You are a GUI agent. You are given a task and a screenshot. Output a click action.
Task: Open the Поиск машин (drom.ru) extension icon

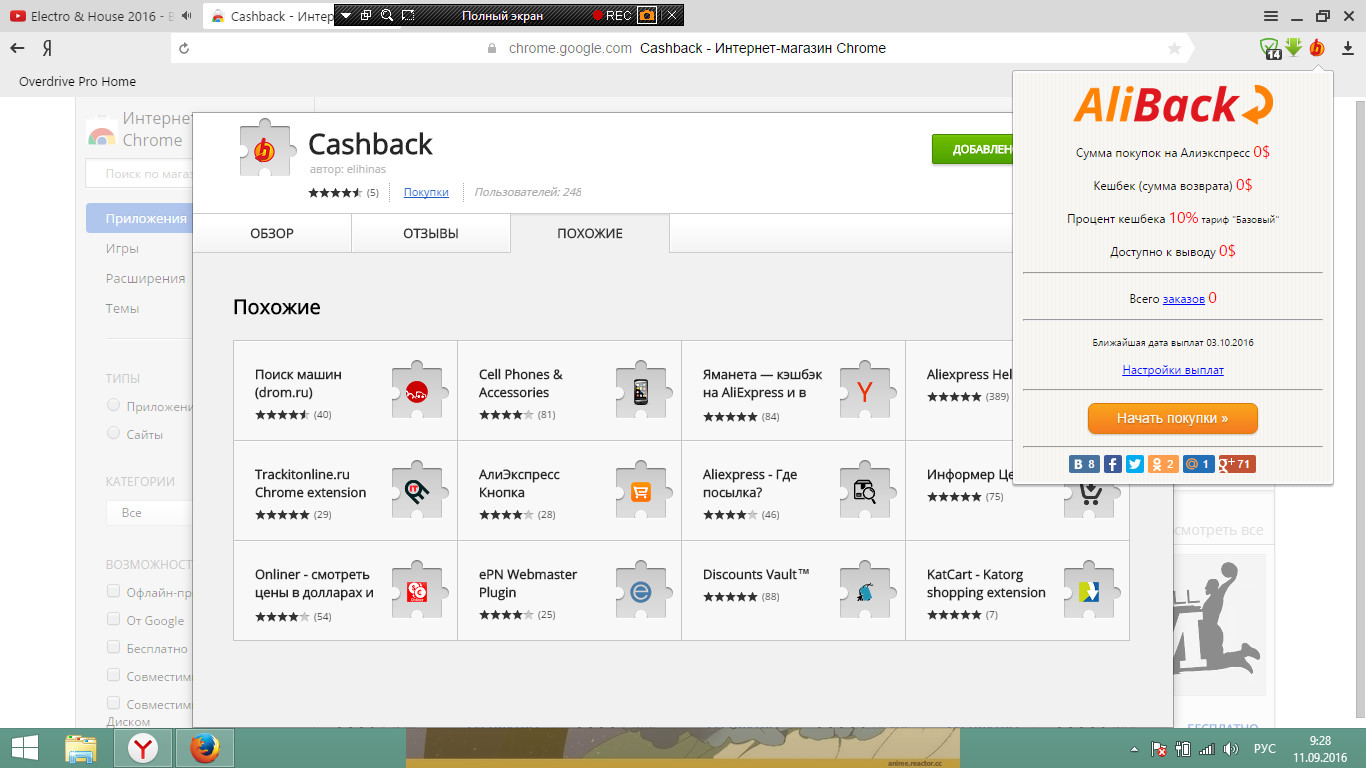pos(417,391)
